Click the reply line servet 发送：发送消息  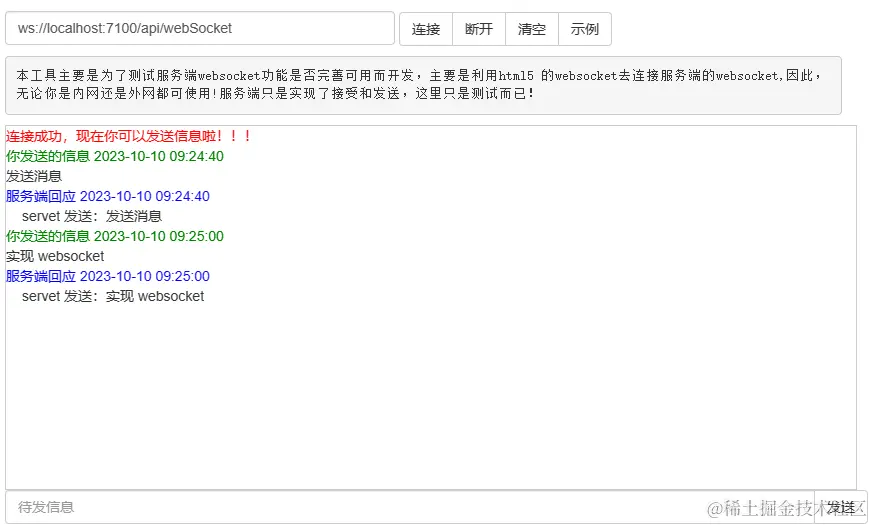tap(92, 217)
